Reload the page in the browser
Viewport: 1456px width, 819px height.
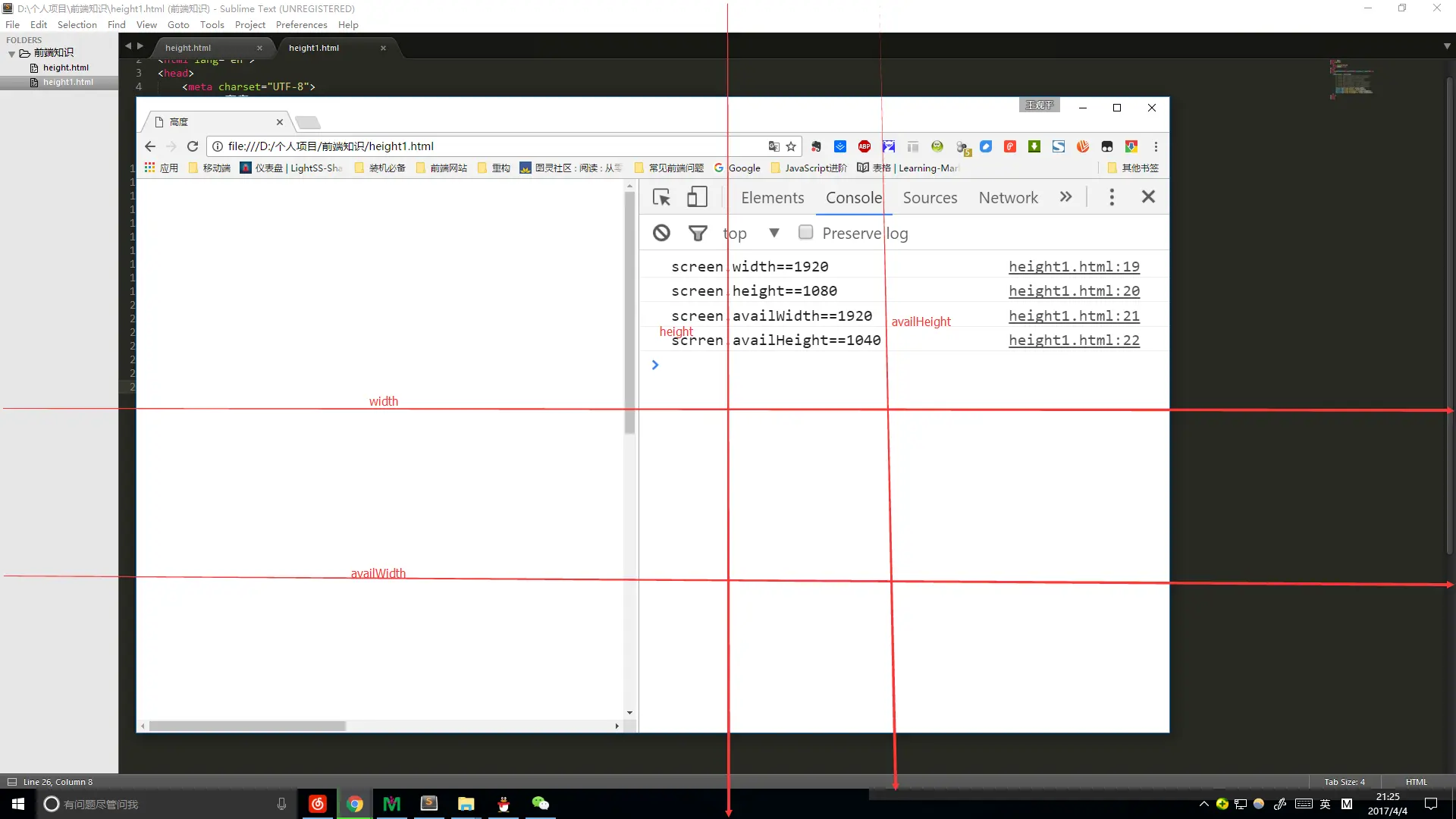(x=193, y=146)
